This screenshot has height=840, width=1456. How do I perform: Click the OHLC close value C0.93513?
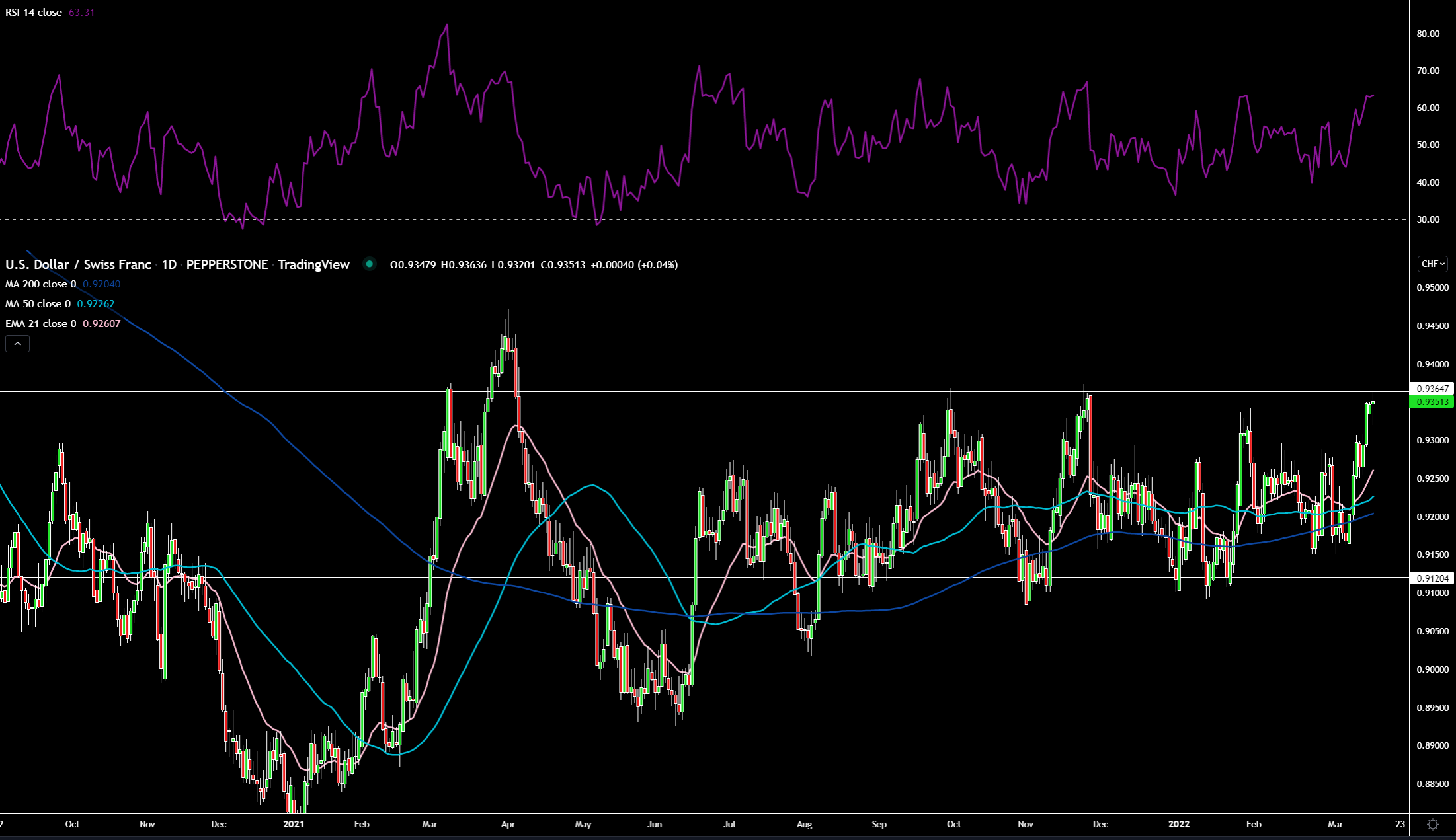coord(563,265)
